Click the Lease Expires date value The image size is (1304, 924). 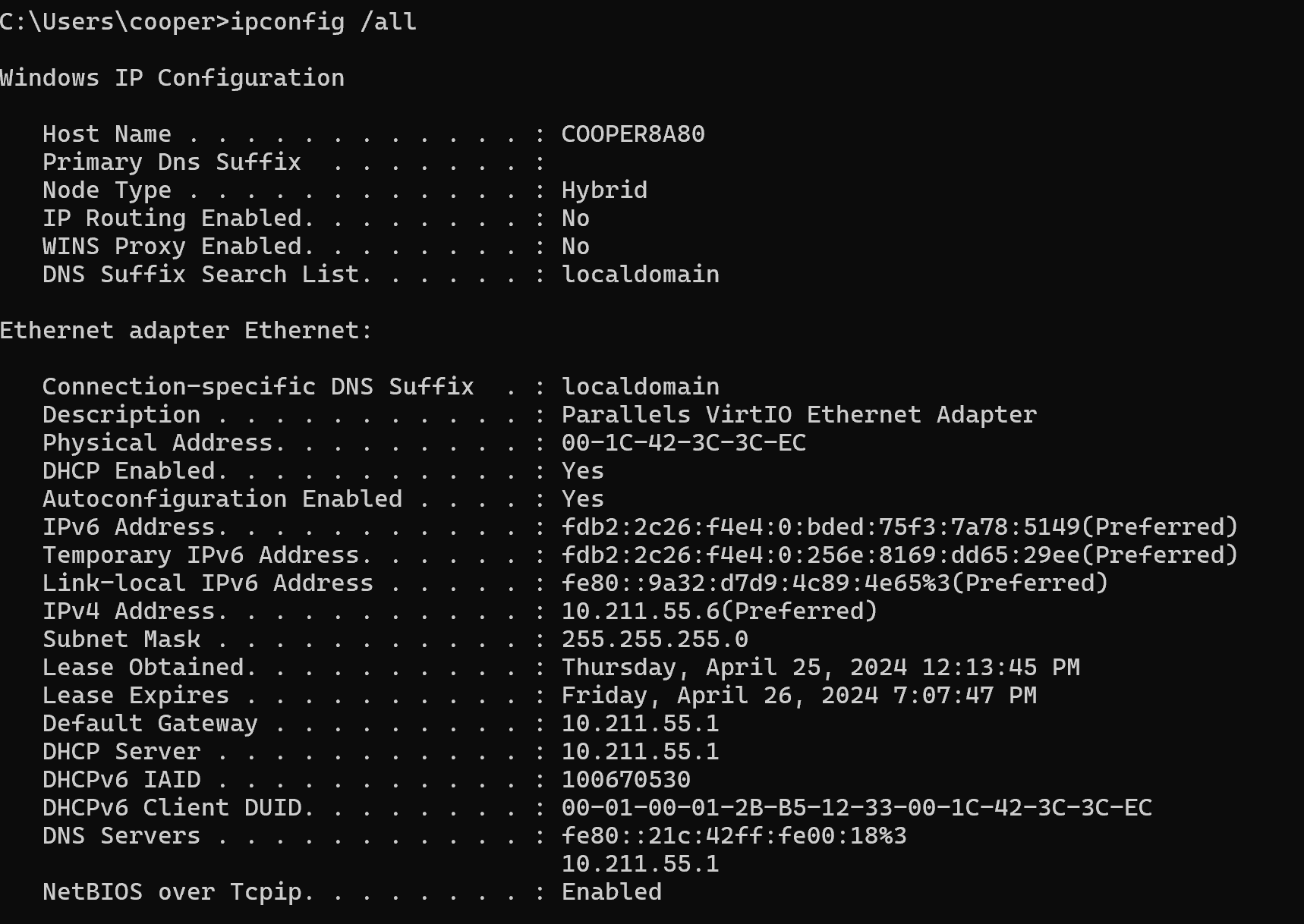(x=798, y=695)
